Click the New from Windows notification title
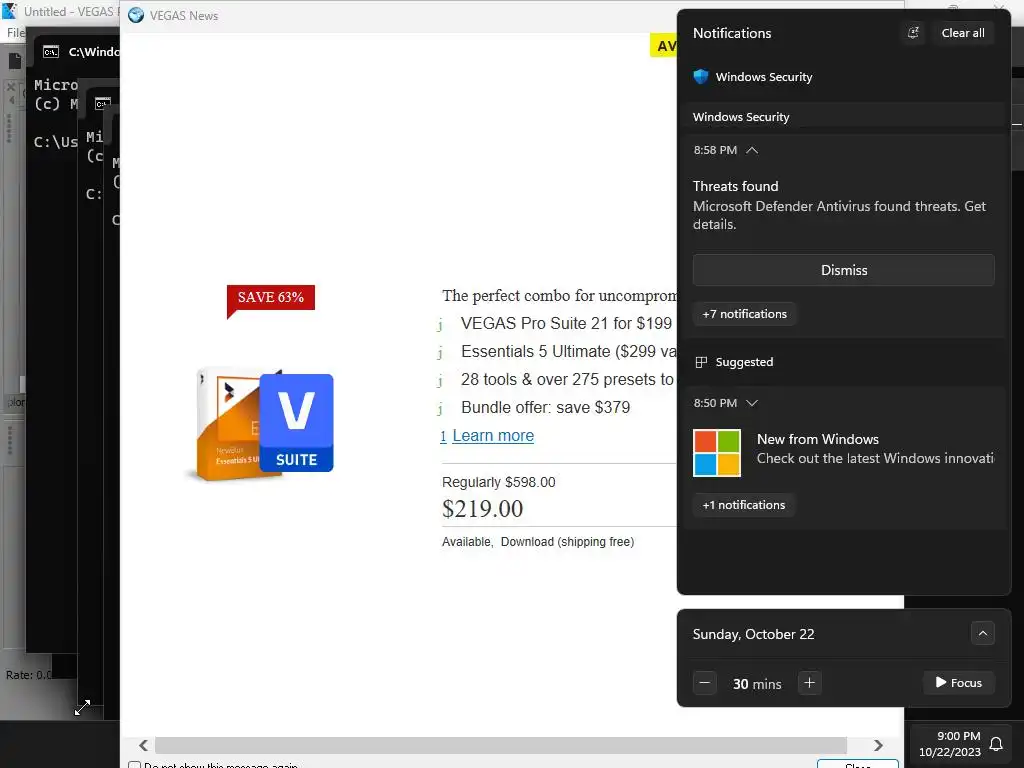This screenshot has width=1024, height=768. tap(818, 439)
